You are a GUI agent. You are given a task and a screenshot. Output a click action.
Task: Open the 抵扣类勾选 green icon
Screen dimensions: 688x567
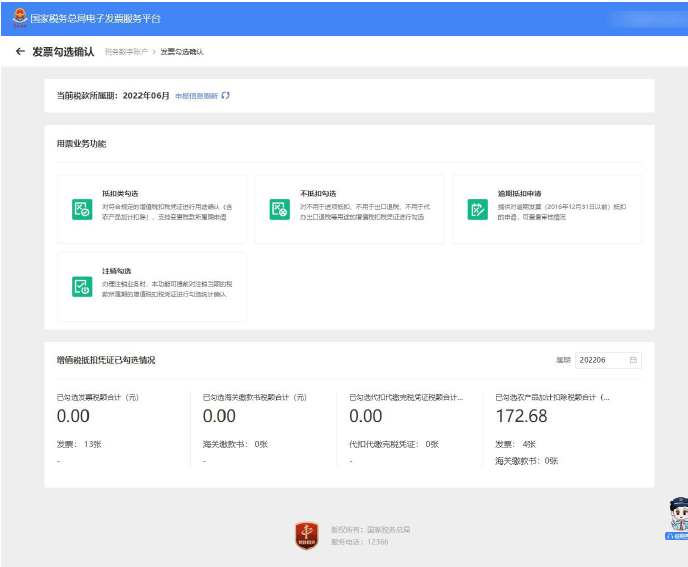82,209
